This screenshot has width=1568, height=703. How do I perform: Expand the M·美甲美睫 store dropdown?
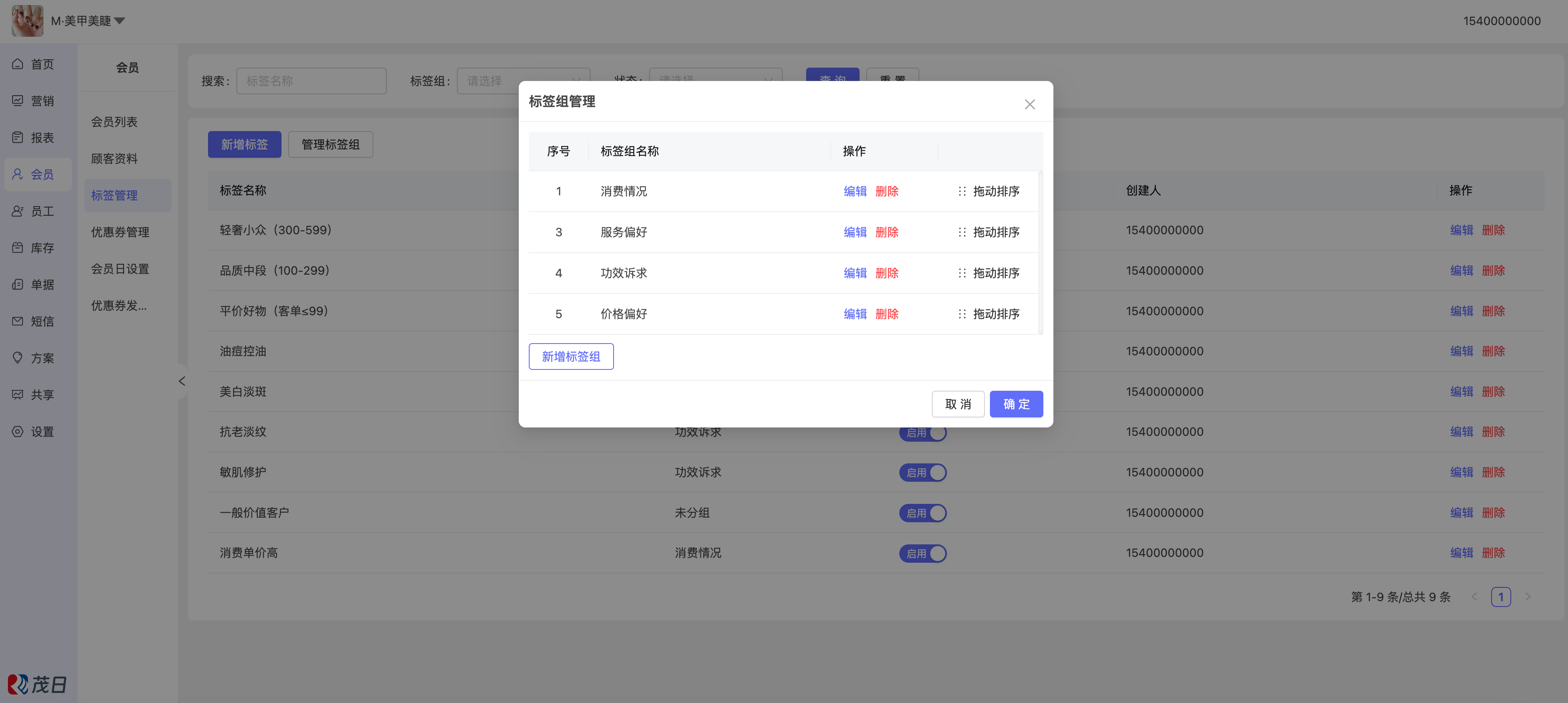pos(120,21)
